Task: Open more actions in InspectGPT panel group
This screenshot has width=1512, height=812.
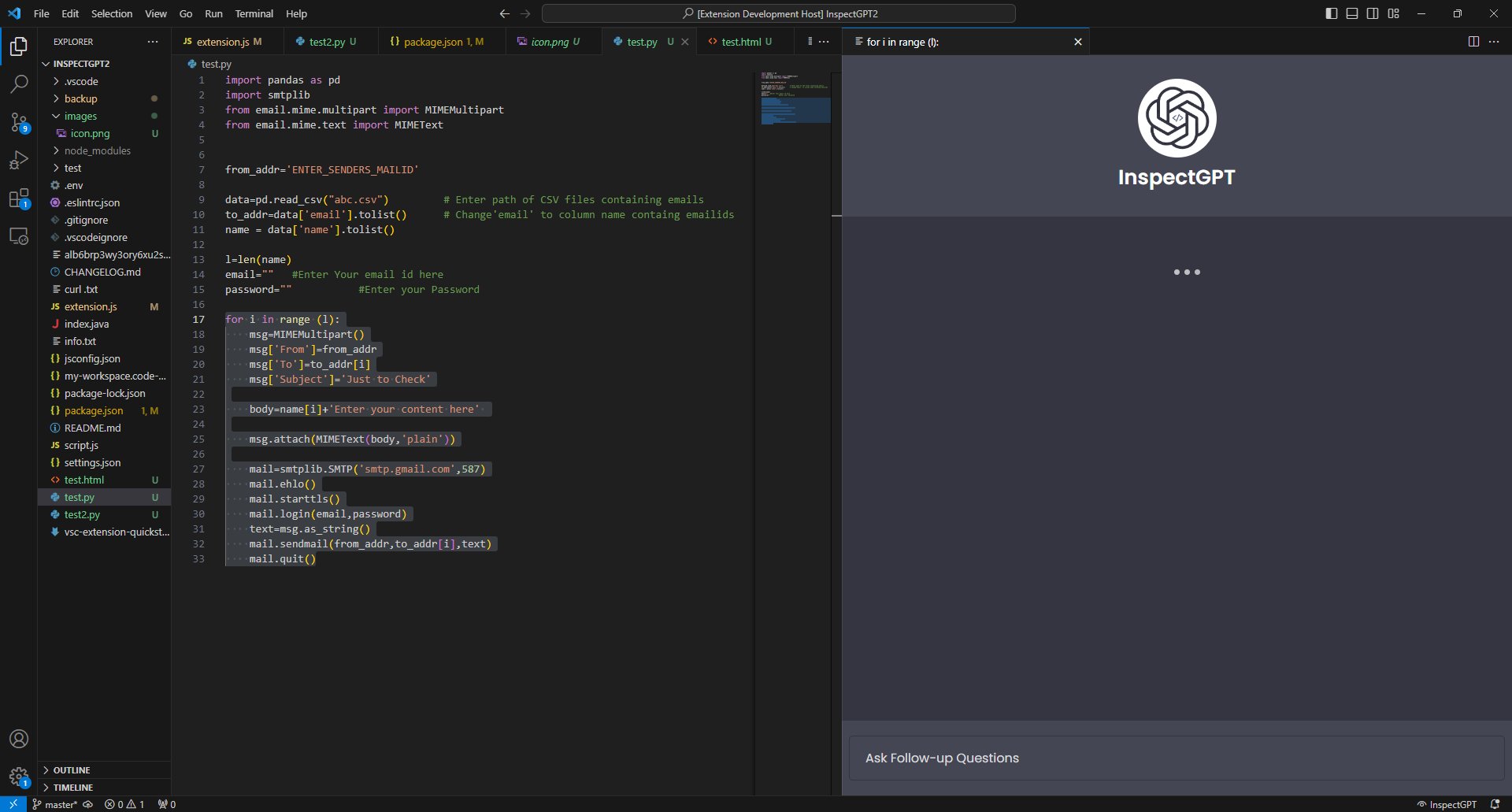Action: point(1494,42)
